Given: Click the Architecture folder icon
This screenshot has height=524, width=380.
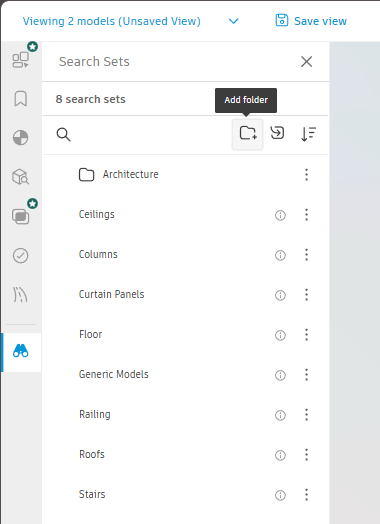Looking at the screenshot, I should tap(86, 174).
